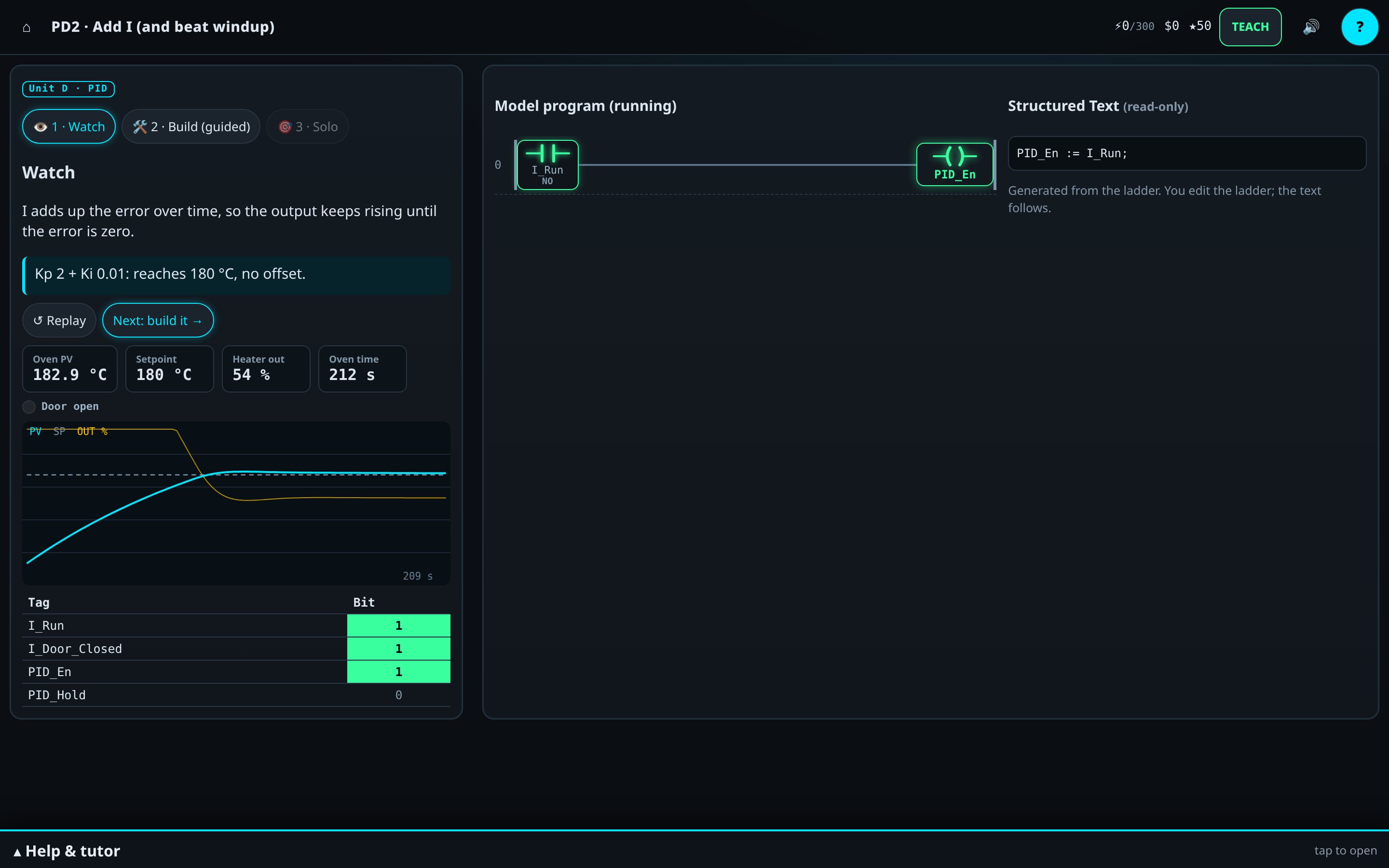
Task: Click the PID_En tag row
Action: (x=236, y=672)
